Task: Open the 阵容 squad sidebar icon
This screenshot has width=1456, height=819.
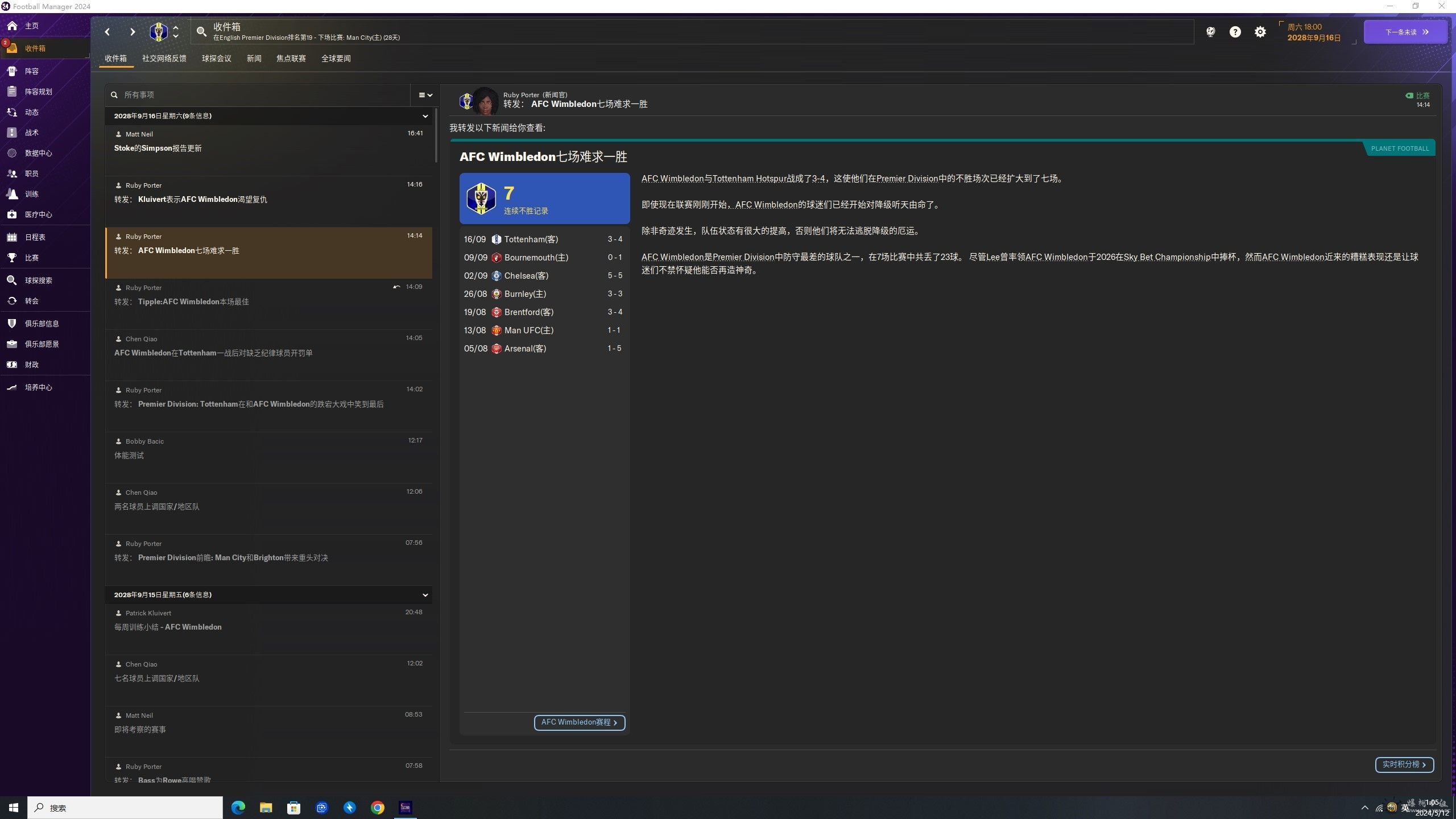Action: pyautogui.click(x=12, y=71)
